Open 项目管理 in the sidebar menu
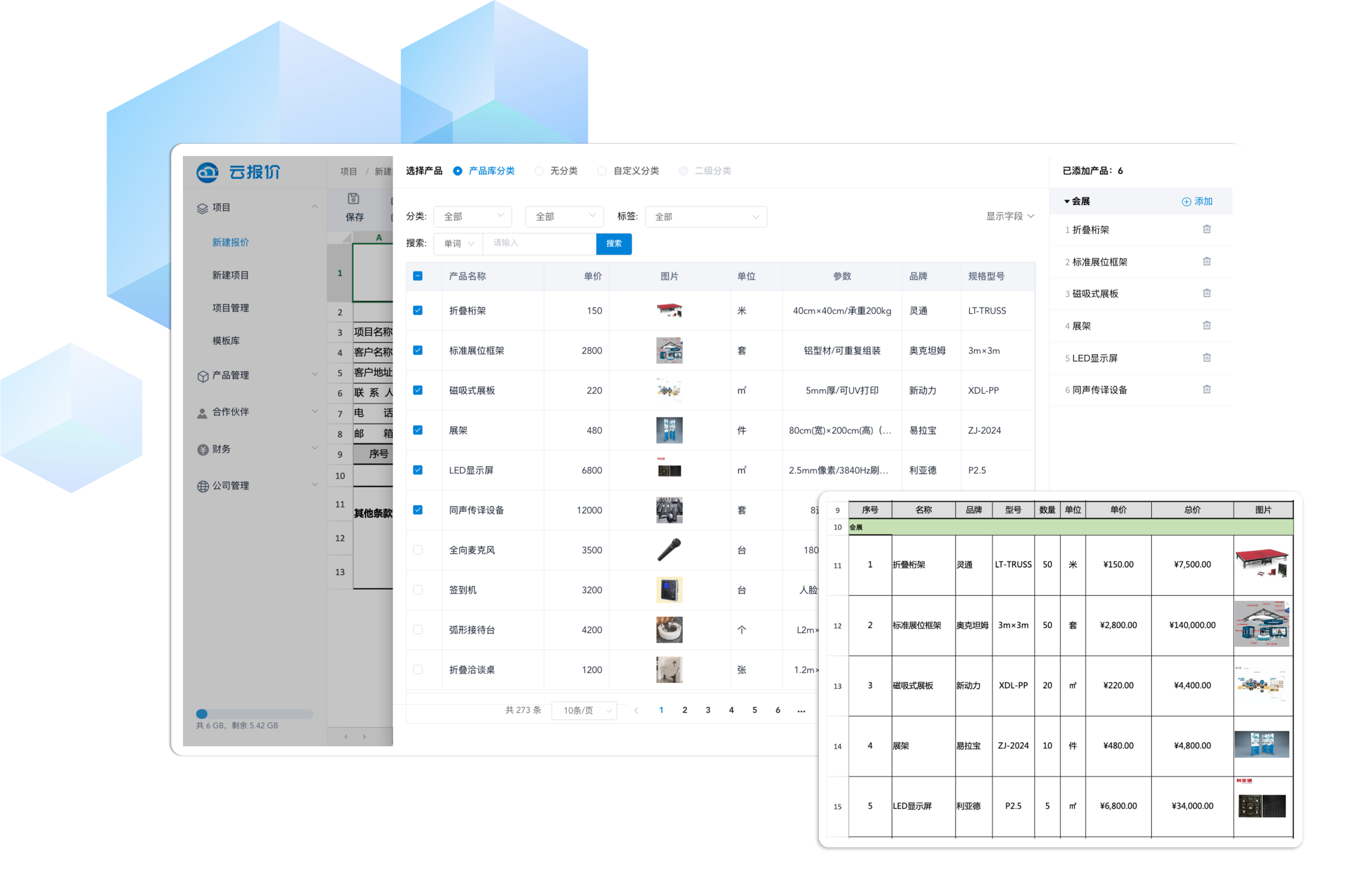The width and height of the screenshot is (1372, 878). point(231,308)
